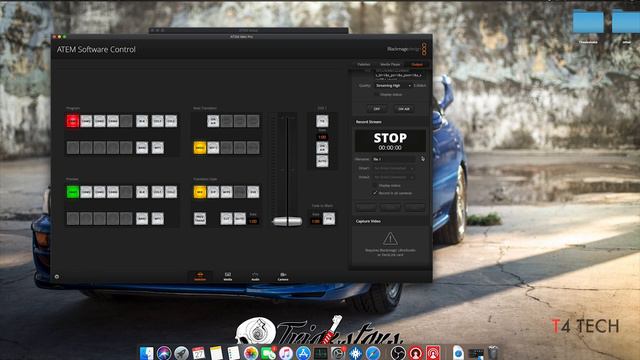Select the MIX transition style

click(200, 192)
